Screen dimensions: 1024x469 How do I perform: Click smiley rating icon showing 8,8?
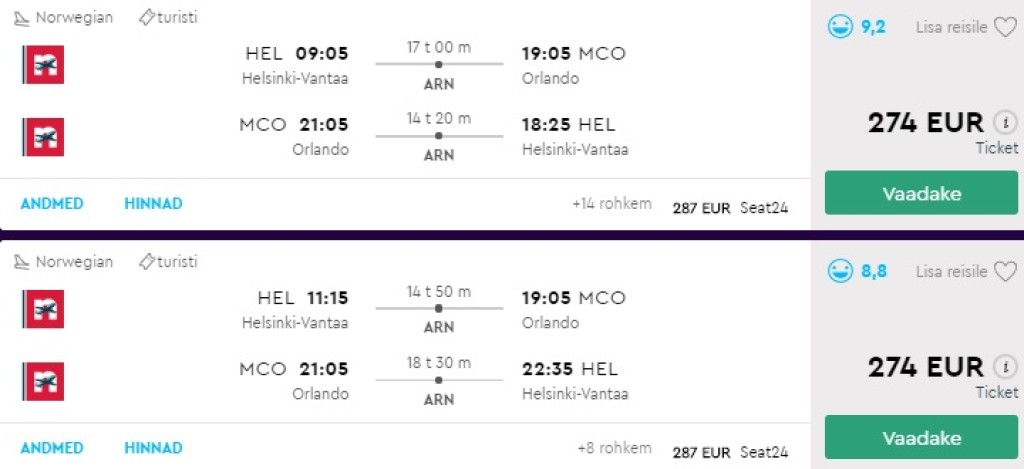coord(840,271)
